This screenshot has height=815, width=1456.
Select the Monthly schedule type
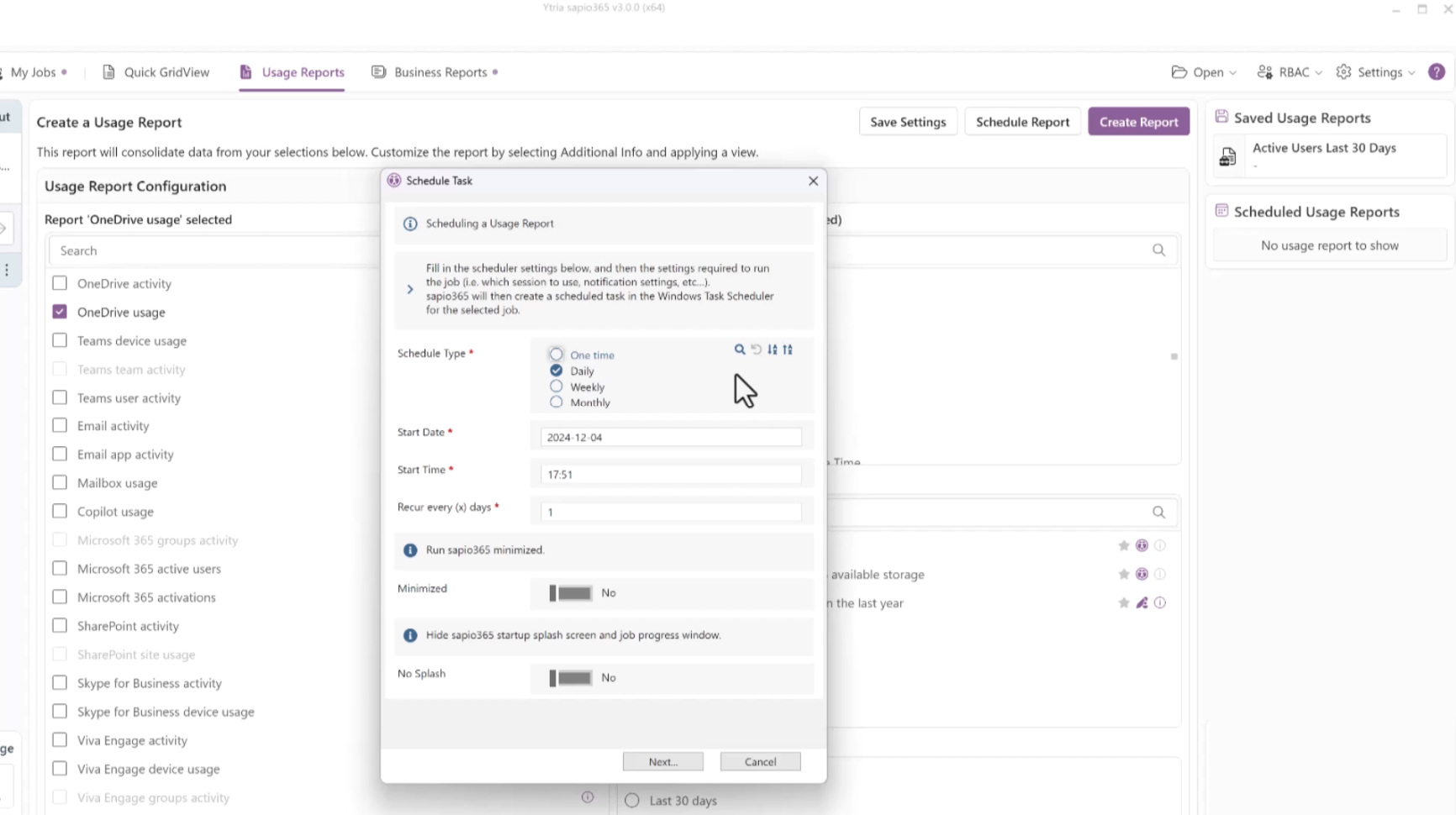[x=556, y=402]
